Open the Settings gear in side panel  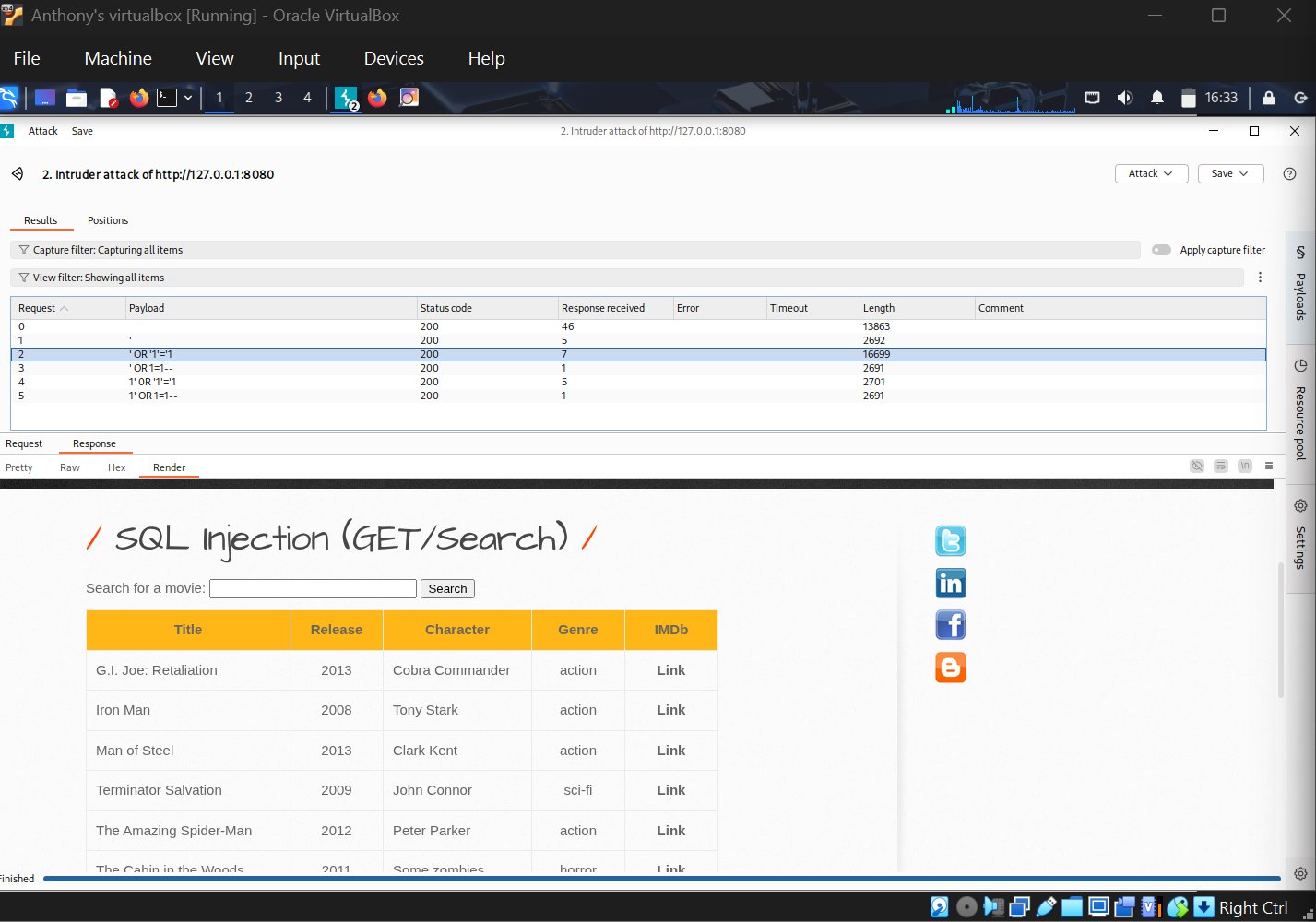(1300, 506)
